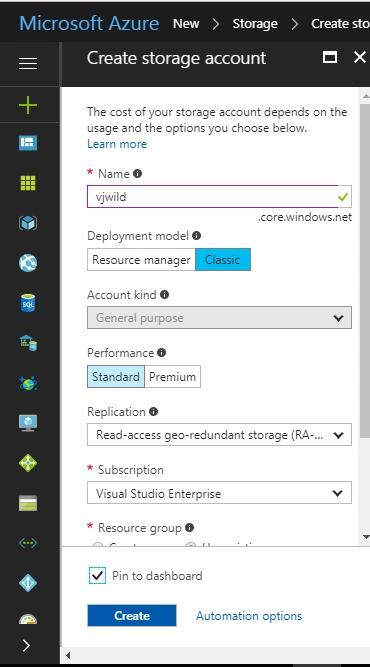The width and height of the screenshot is (370, 667).
Task: Open the Learn more link
Action: coord(117,144)
